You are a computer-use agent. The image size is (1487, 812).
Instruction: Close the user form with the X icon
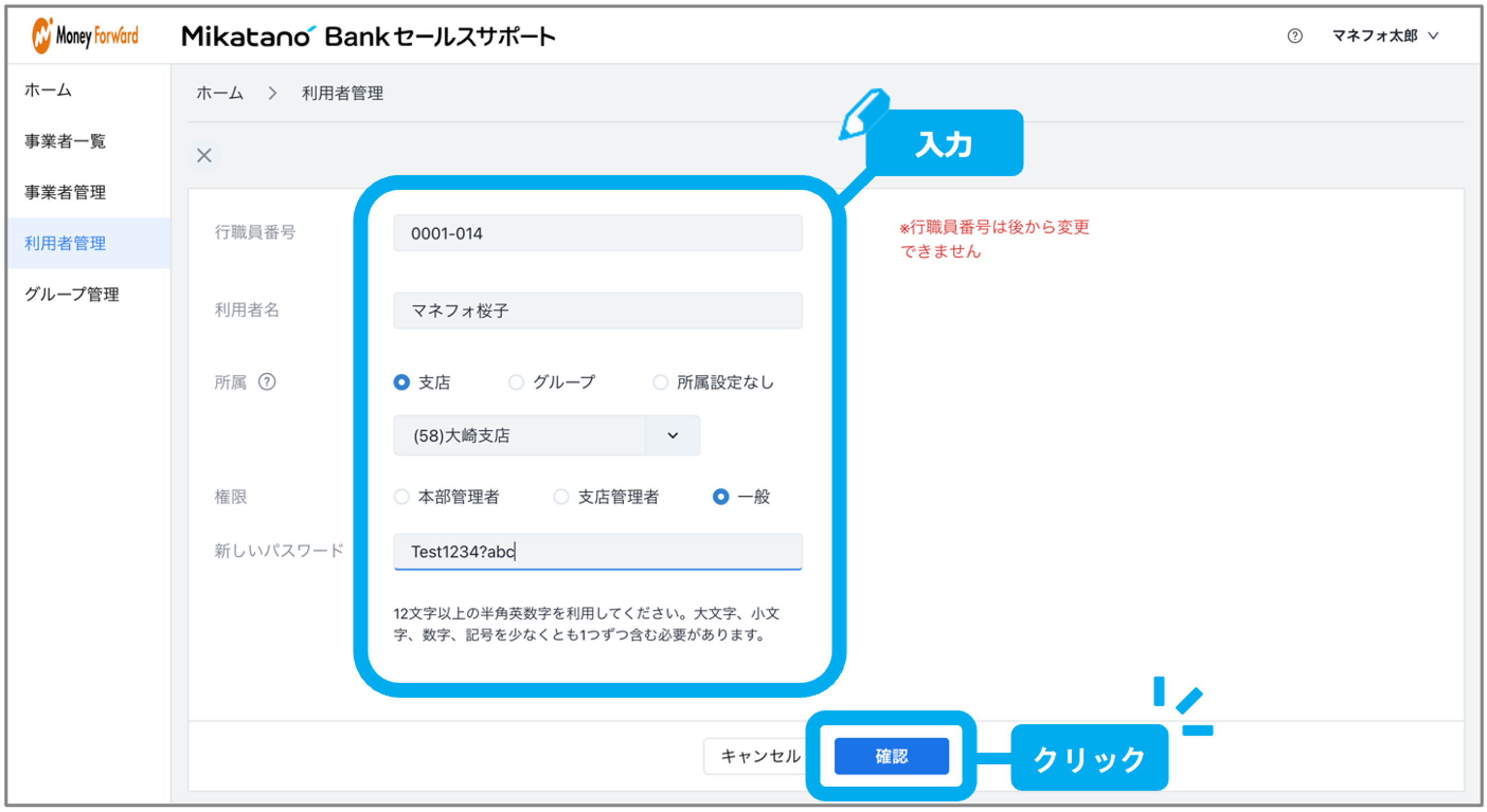204,155
